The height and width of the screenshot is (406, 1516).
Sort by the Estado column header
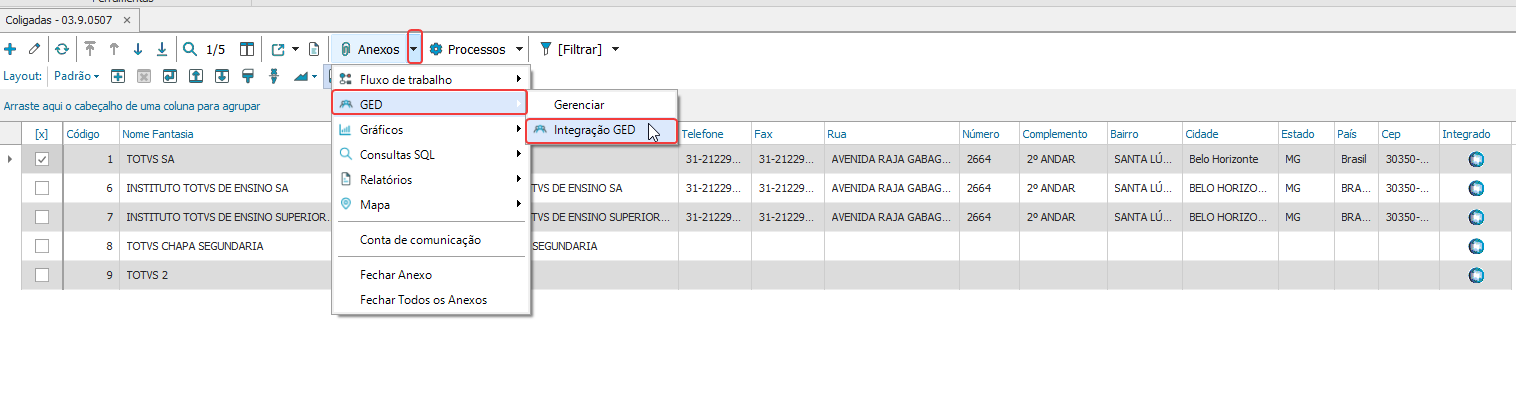(x=1305, y=134)
